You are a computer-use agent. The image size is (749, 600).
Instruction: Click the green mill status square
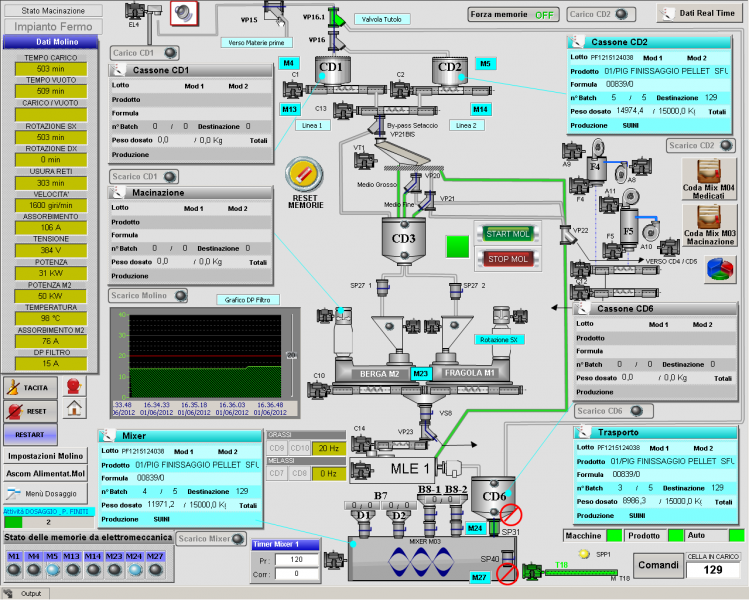(x=457, y=246)
